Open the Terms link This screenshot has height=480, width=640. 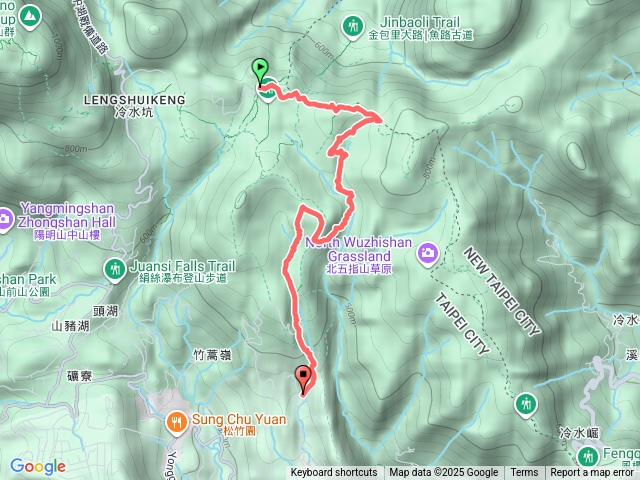pyautogui.click(x=524, y=473)
